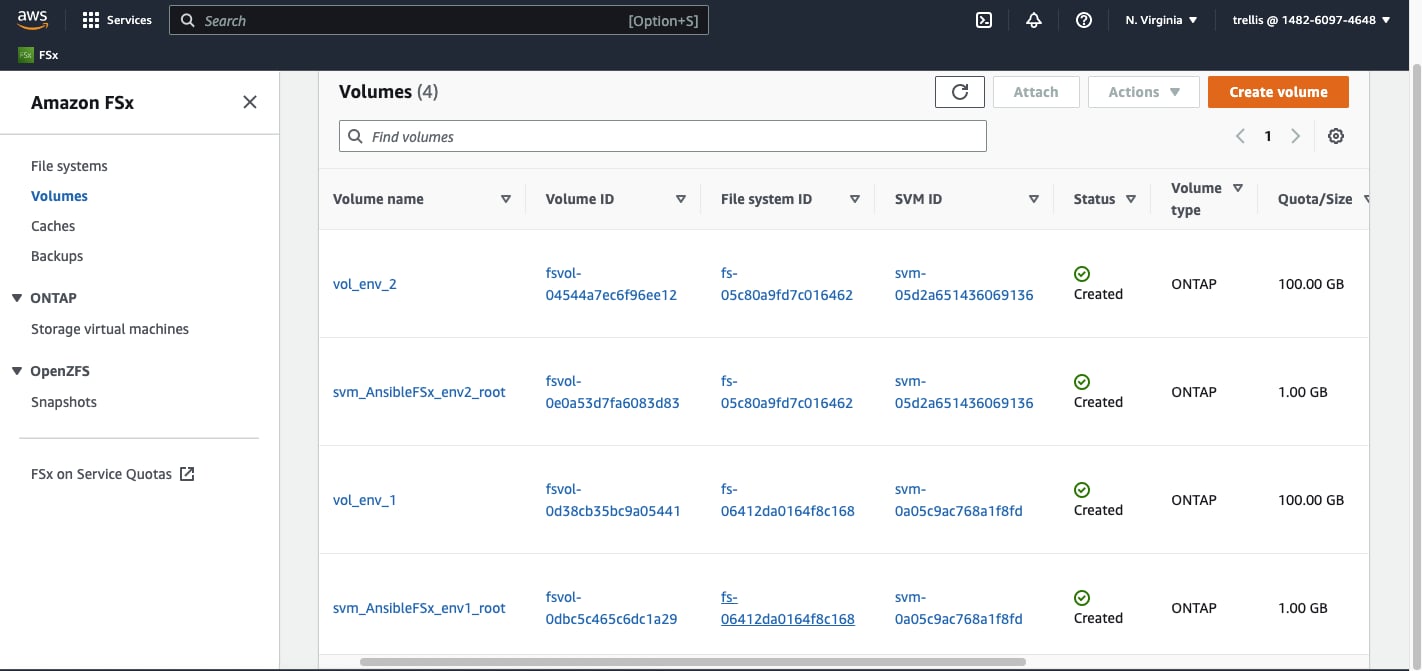Open volume ID fsvol-04544a7ec6f96ee12
Image resolution: width=1422 pixels, height=671 pixels.
click(611, 284)
